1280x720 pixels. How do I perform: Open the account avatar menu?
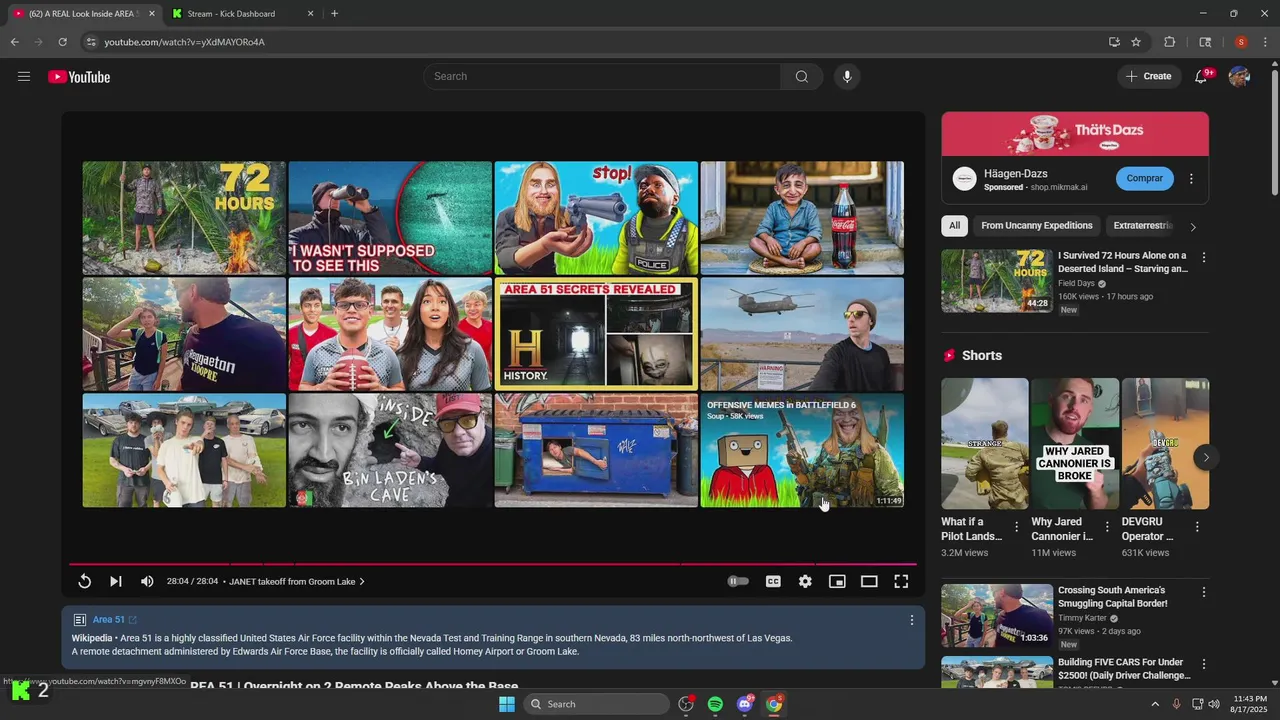pos(1239,77)
